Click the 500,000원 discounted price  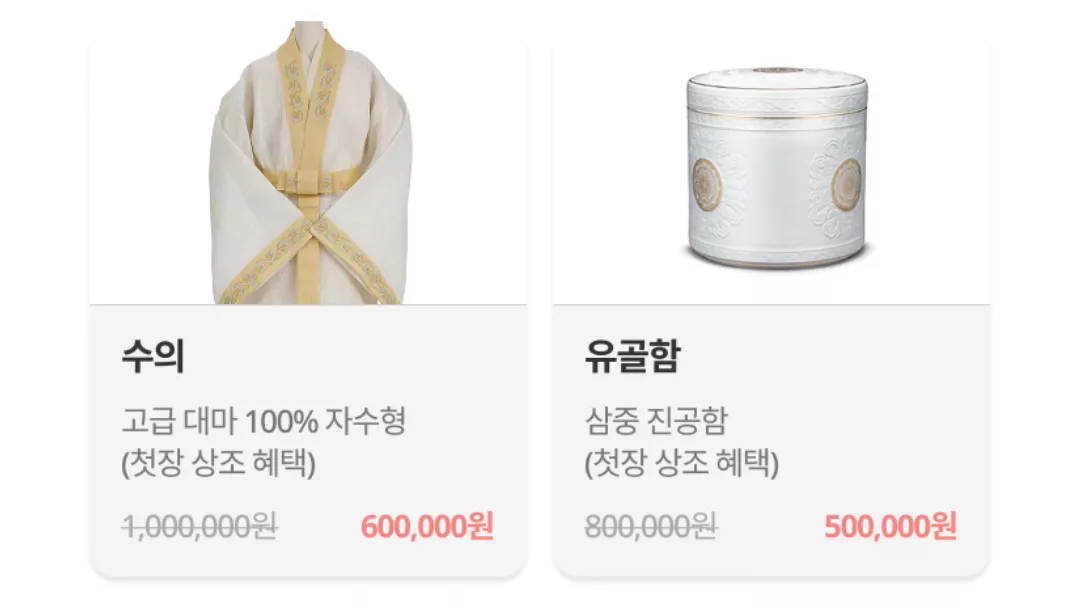point(890,527)
